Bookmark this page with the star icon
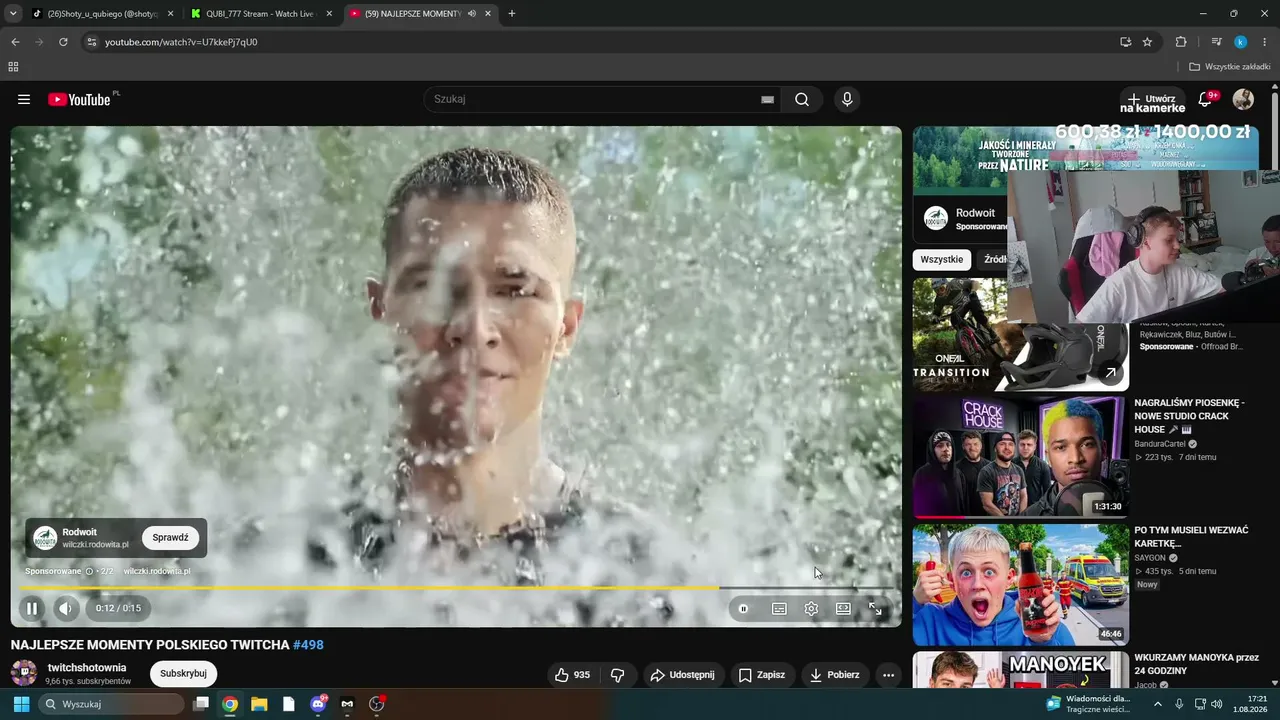The image size is (1280, 720). point(1147,42)
